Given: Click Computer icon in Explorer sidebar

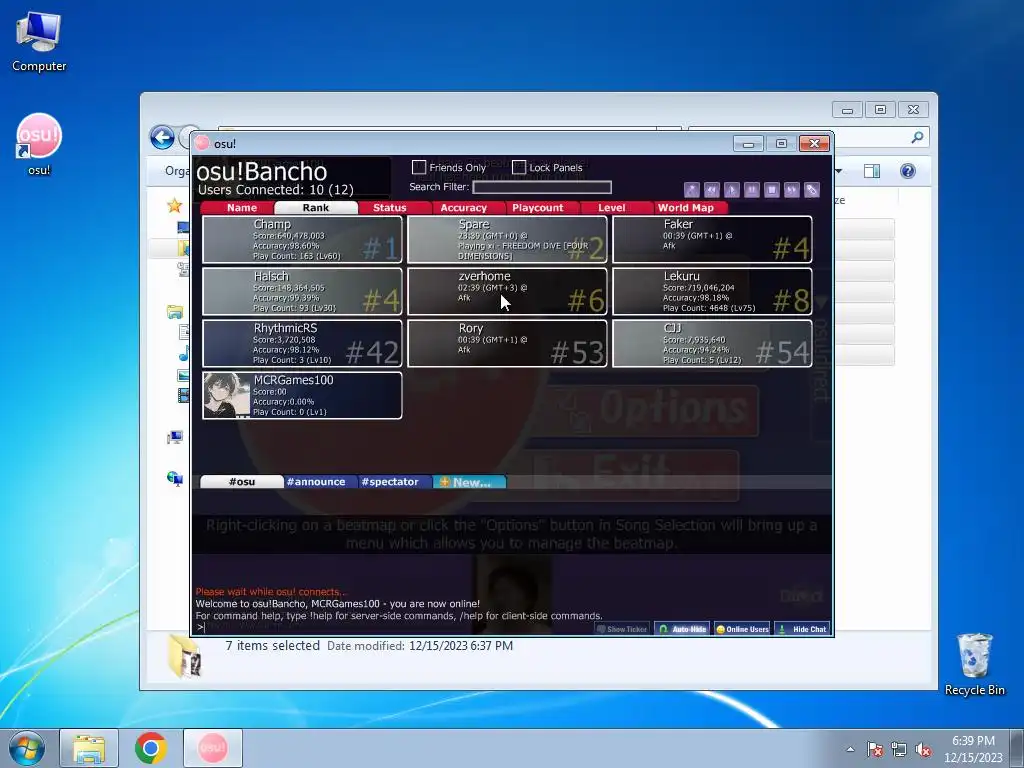Looking at the screenshot, I should point(174,437).
